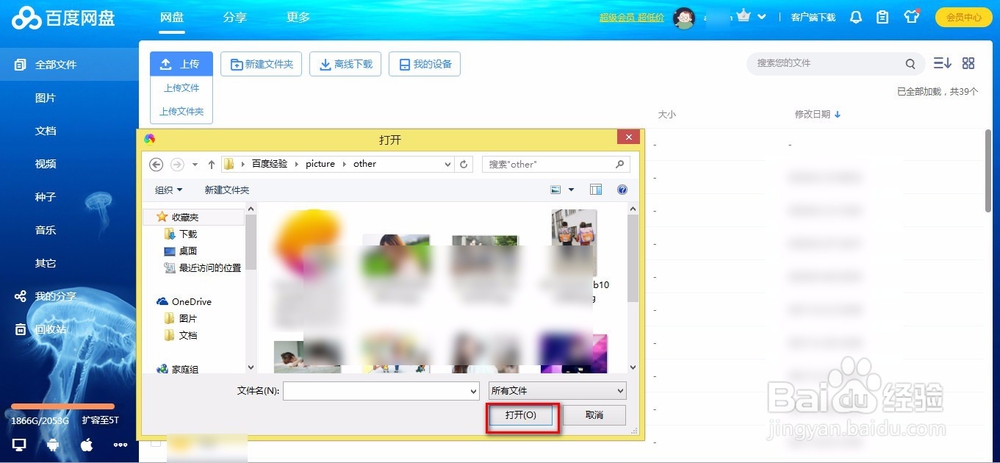Click the dialog help question icon

622,189
